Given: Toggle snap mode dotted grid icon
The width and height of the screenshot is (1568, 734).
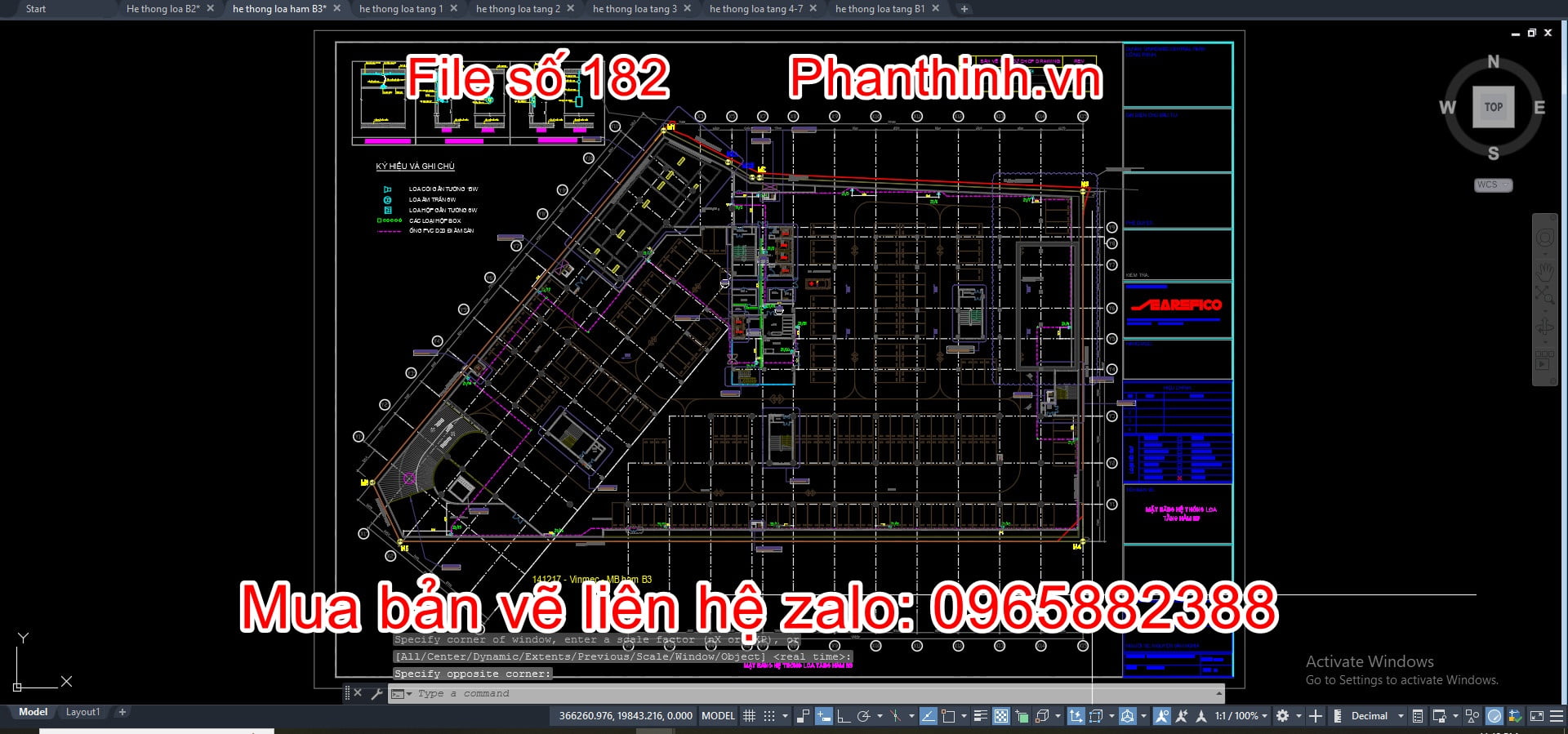Looking at the screenshot, I should pos(769,716).
